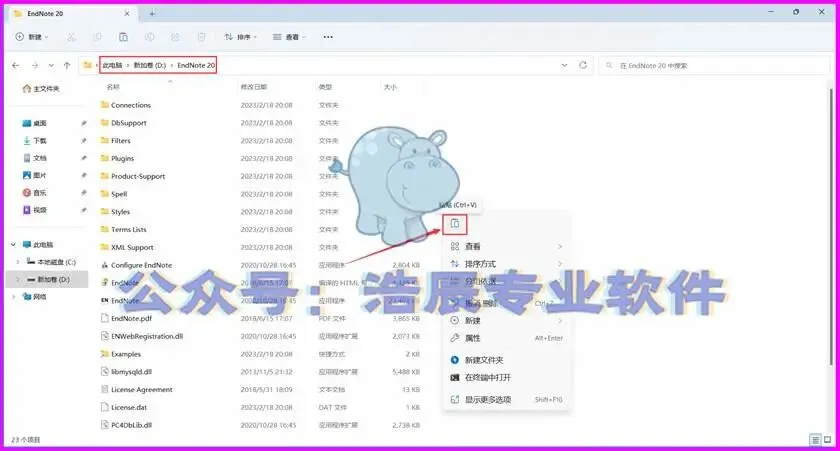
Task: Open the three-dots See more menu
Action: [328, 37]
